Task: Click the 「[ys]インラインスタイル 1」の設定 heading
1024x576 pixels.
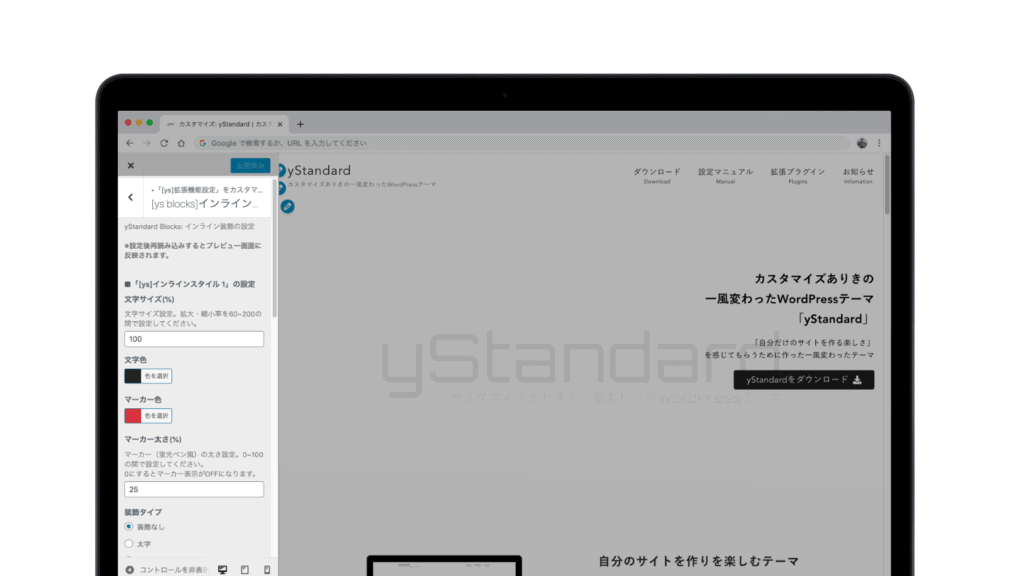Action: click(x=190, y=284)
